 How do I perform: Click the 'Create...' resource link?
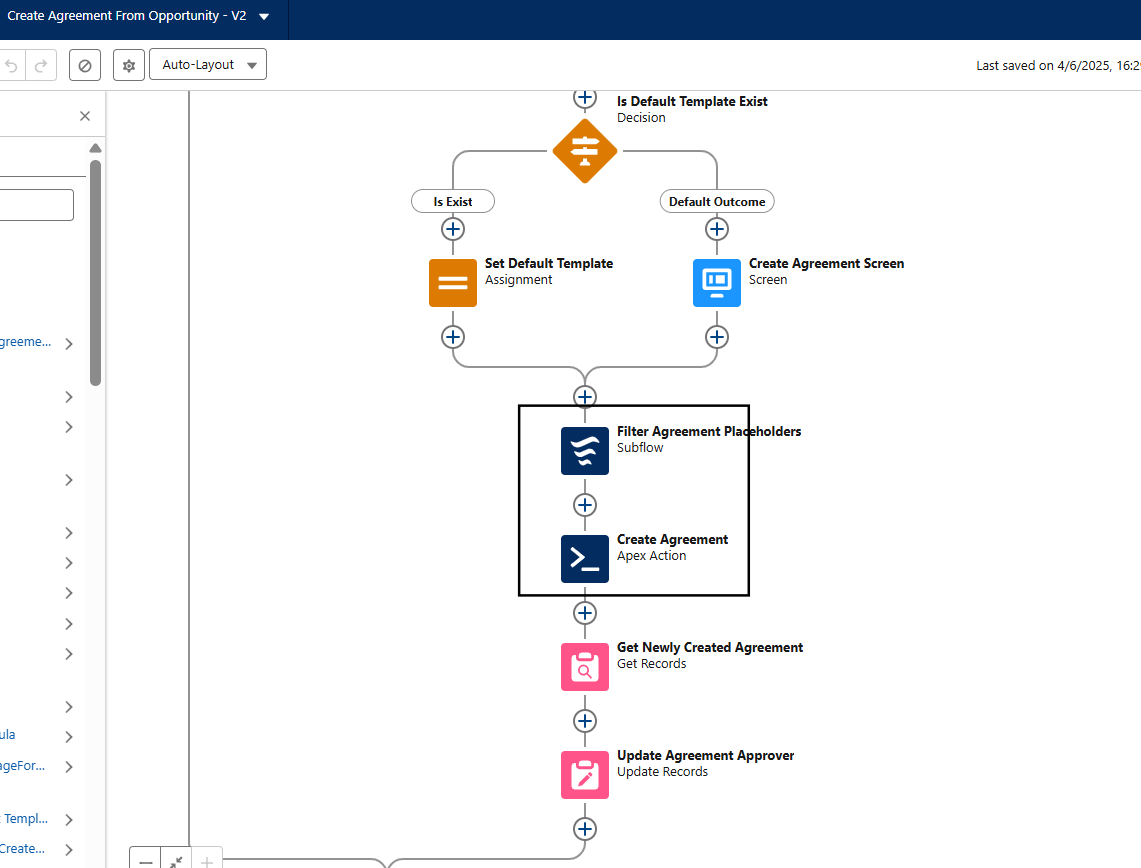[23, 848]
